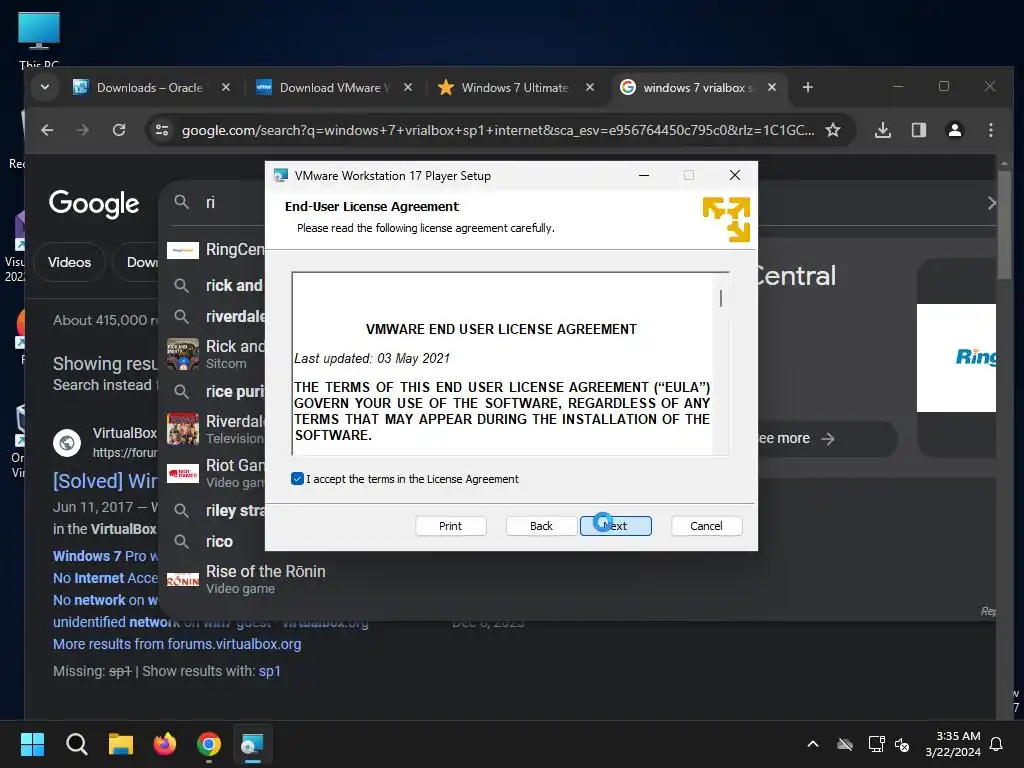
Task: Open This PC desktop icon
Action: [39, 39]
